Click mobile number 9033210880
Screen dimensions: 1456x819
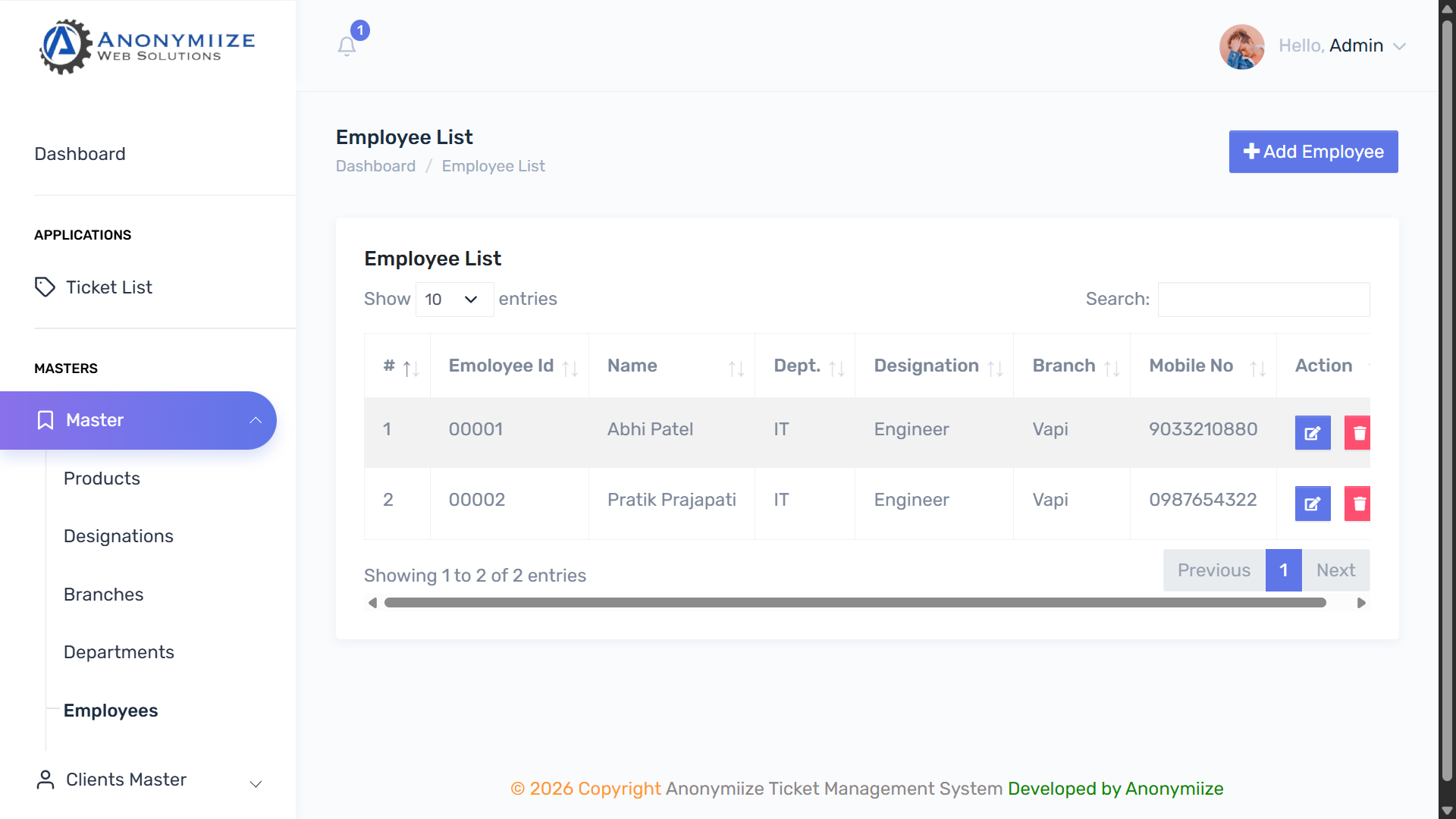[x=1203, y=429]
